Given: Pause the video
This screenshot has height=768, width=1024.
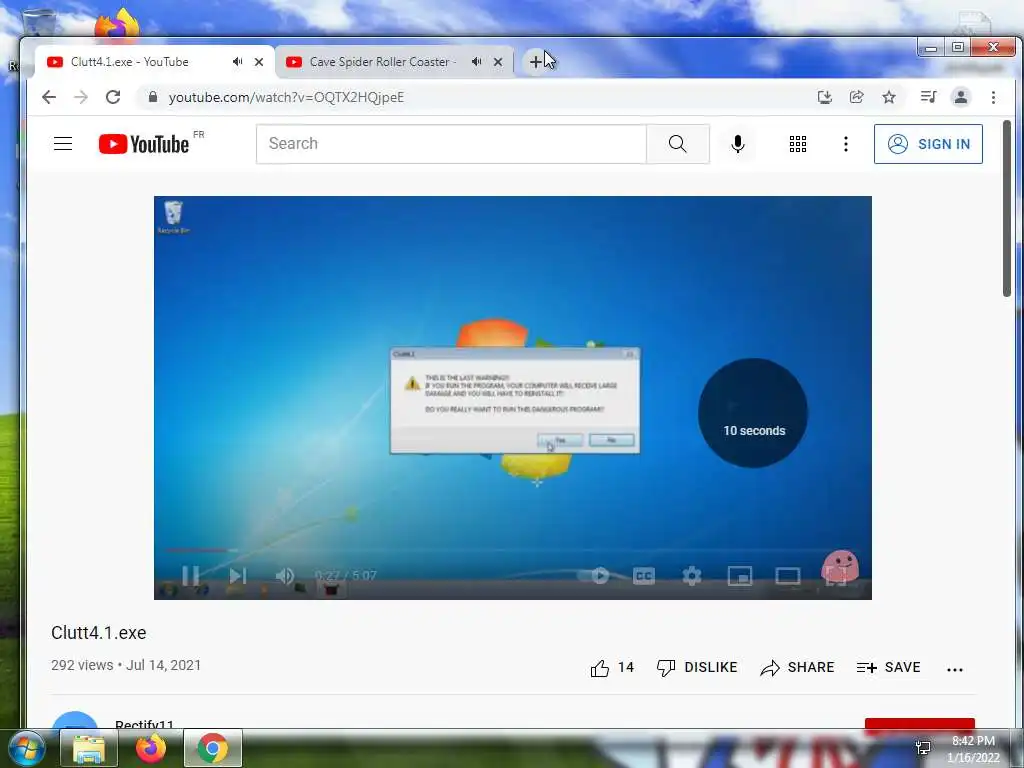Looking at the screenshot, I should tap(190, 575).
